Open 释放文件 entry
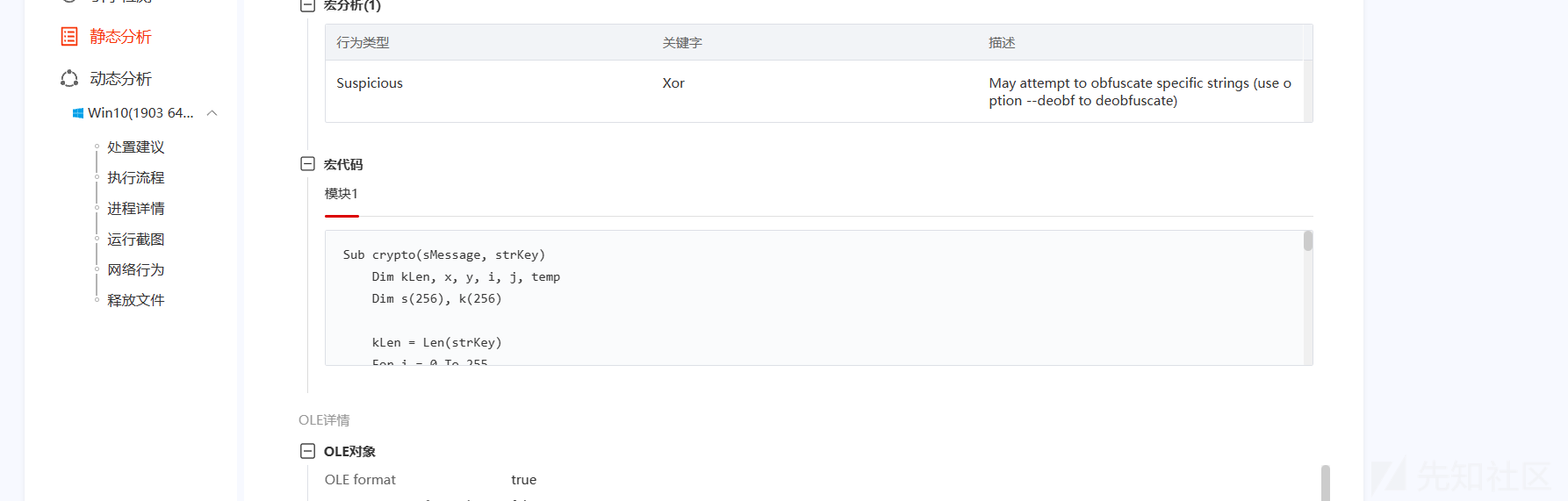The width and height of the screenshot is (1568, 501). point(136,300)
